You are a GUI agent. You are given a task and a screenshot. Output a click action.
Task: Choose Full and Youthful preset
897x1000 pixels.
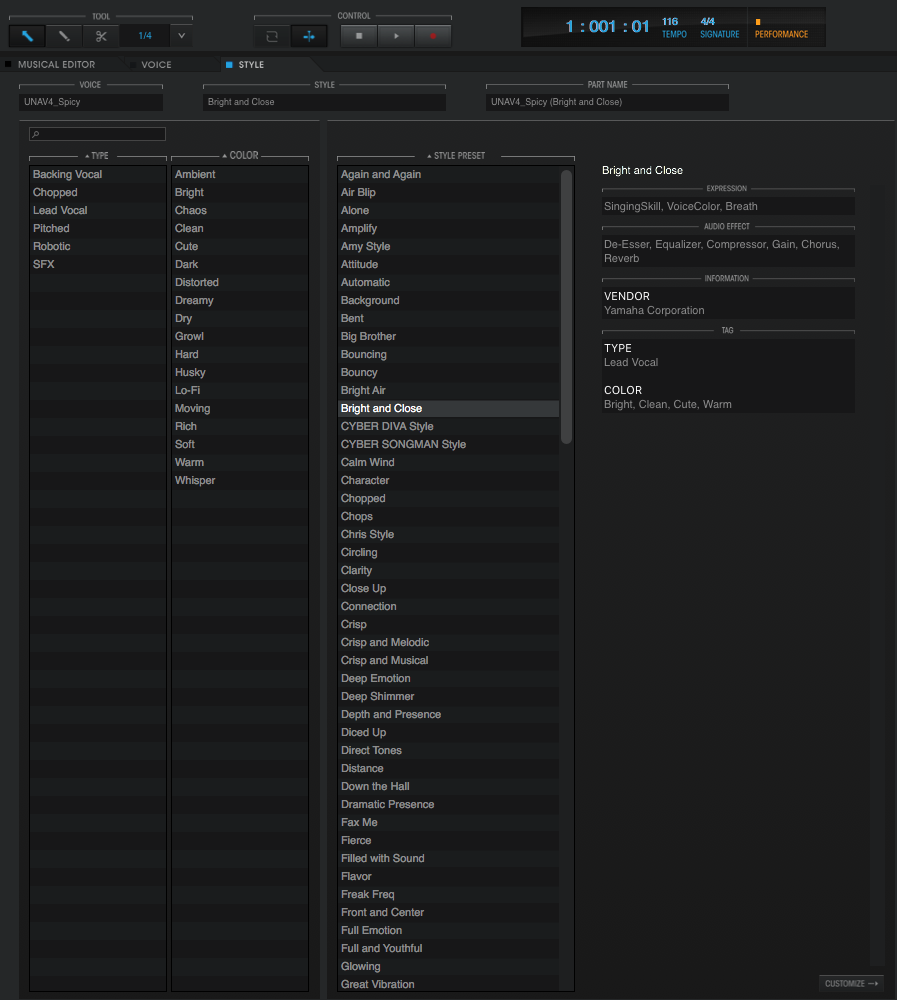(x=448, y=948)
